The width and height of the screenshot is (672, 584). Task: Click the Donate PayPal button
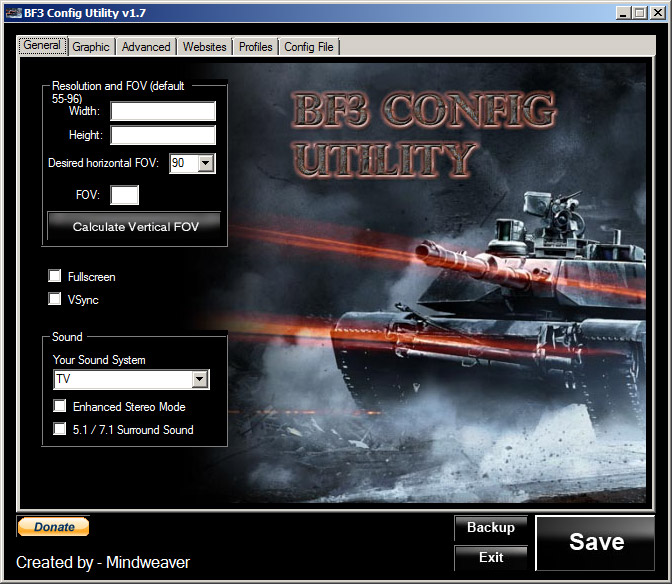coord(54,527)
